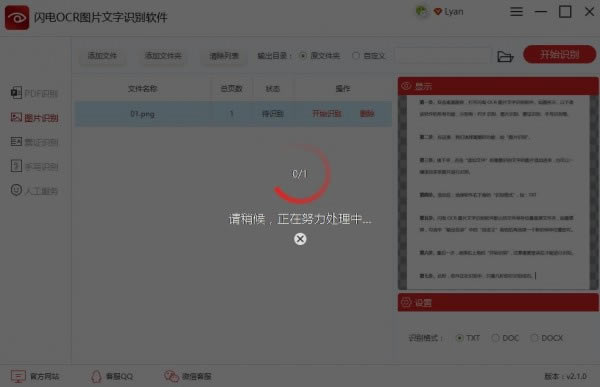Open the 微信客服 link
The image size is (600, 387).
(188, 376)
